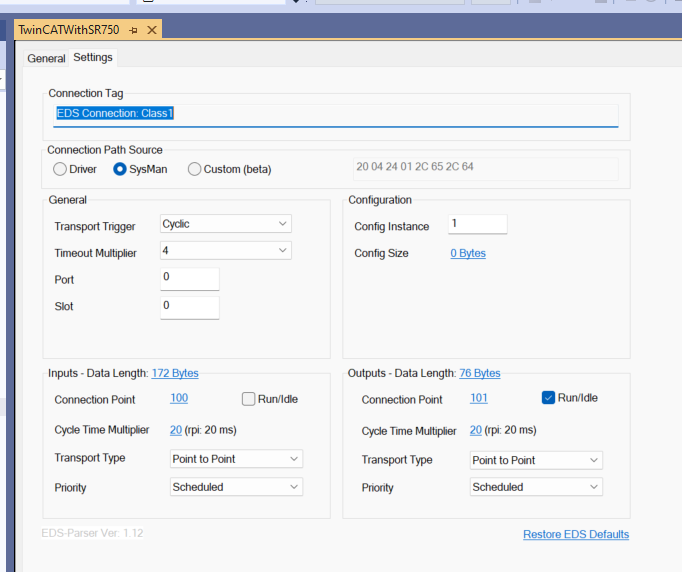Click the Connection Tag text field
Image resolution: width=682 pixels, height=572 pixels.
pyautogui.click(x=335, y=115)
